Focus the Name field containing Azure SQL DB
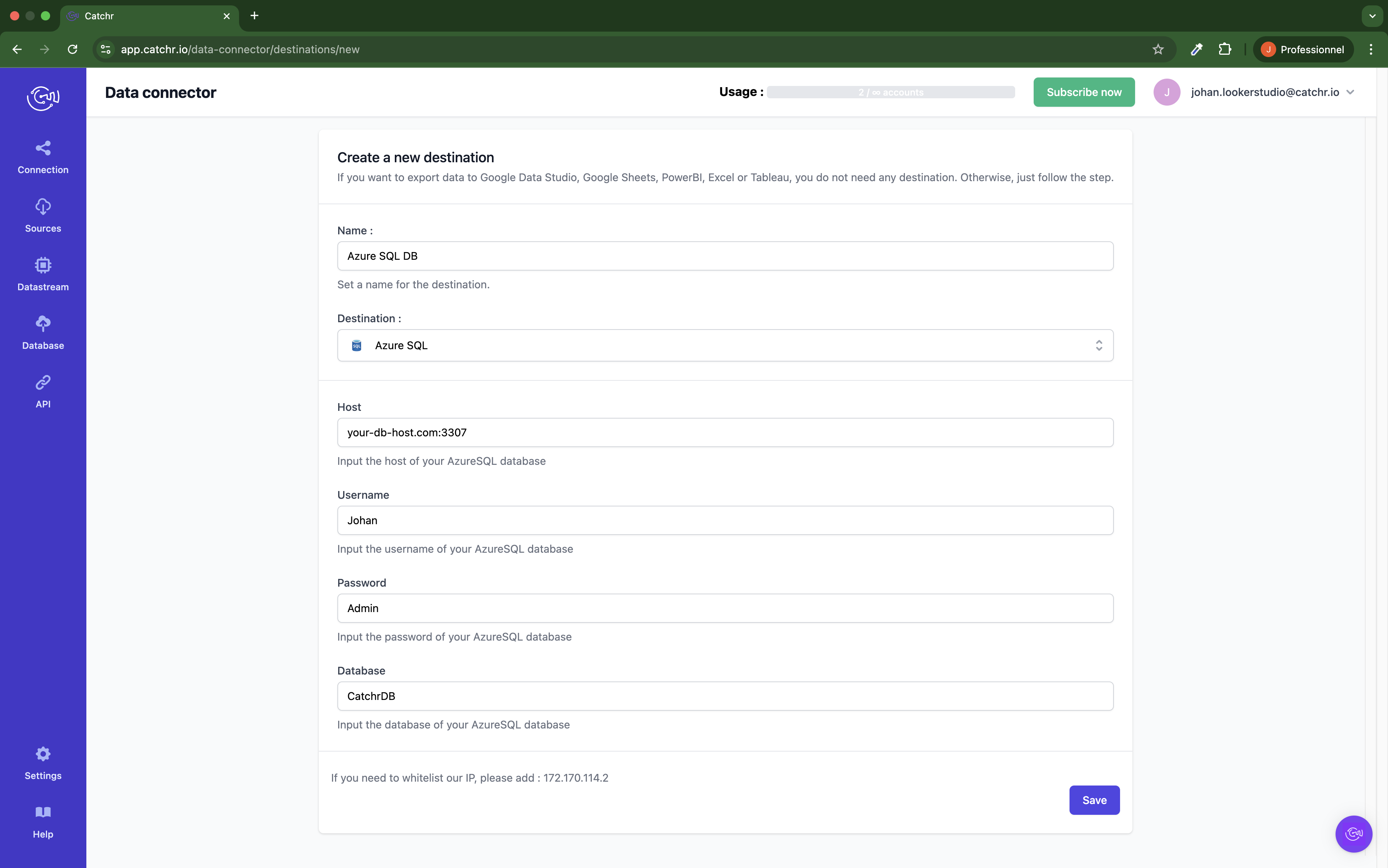The height and width of the screenshot is (868, 1388). click(x=725, y=256)
